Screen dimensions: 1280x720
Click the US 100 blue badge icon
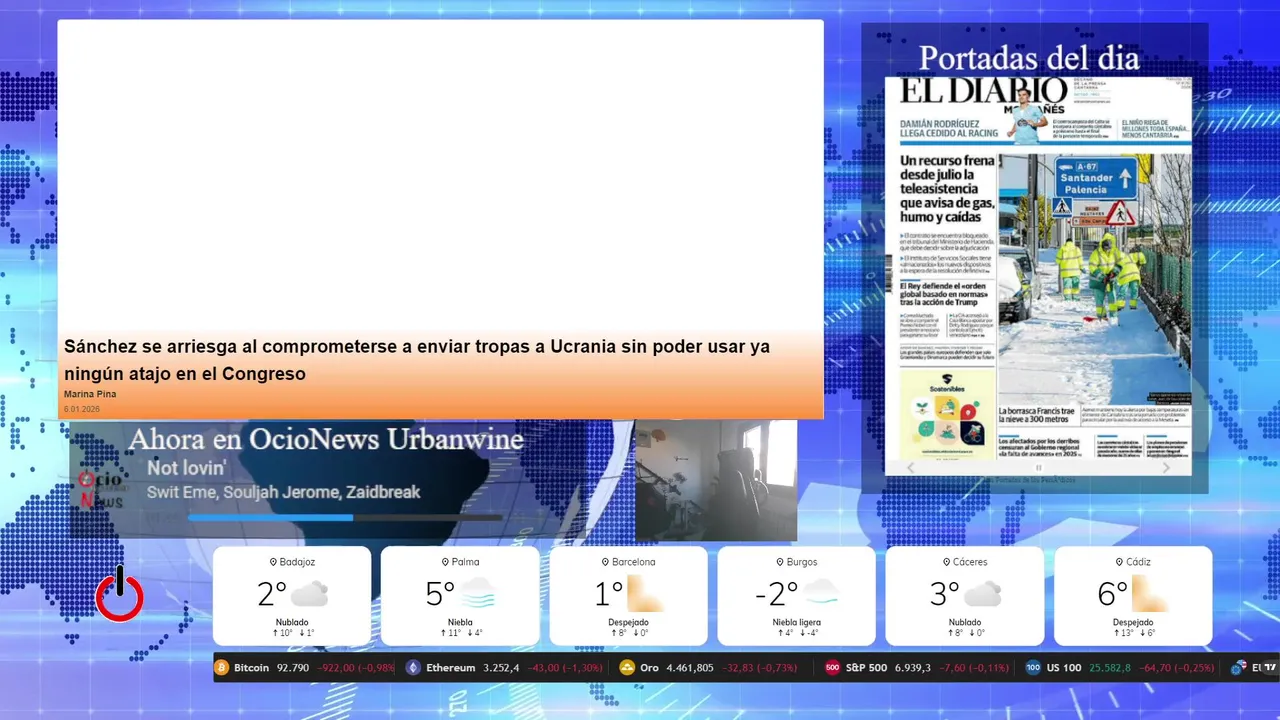(1033, 667)
